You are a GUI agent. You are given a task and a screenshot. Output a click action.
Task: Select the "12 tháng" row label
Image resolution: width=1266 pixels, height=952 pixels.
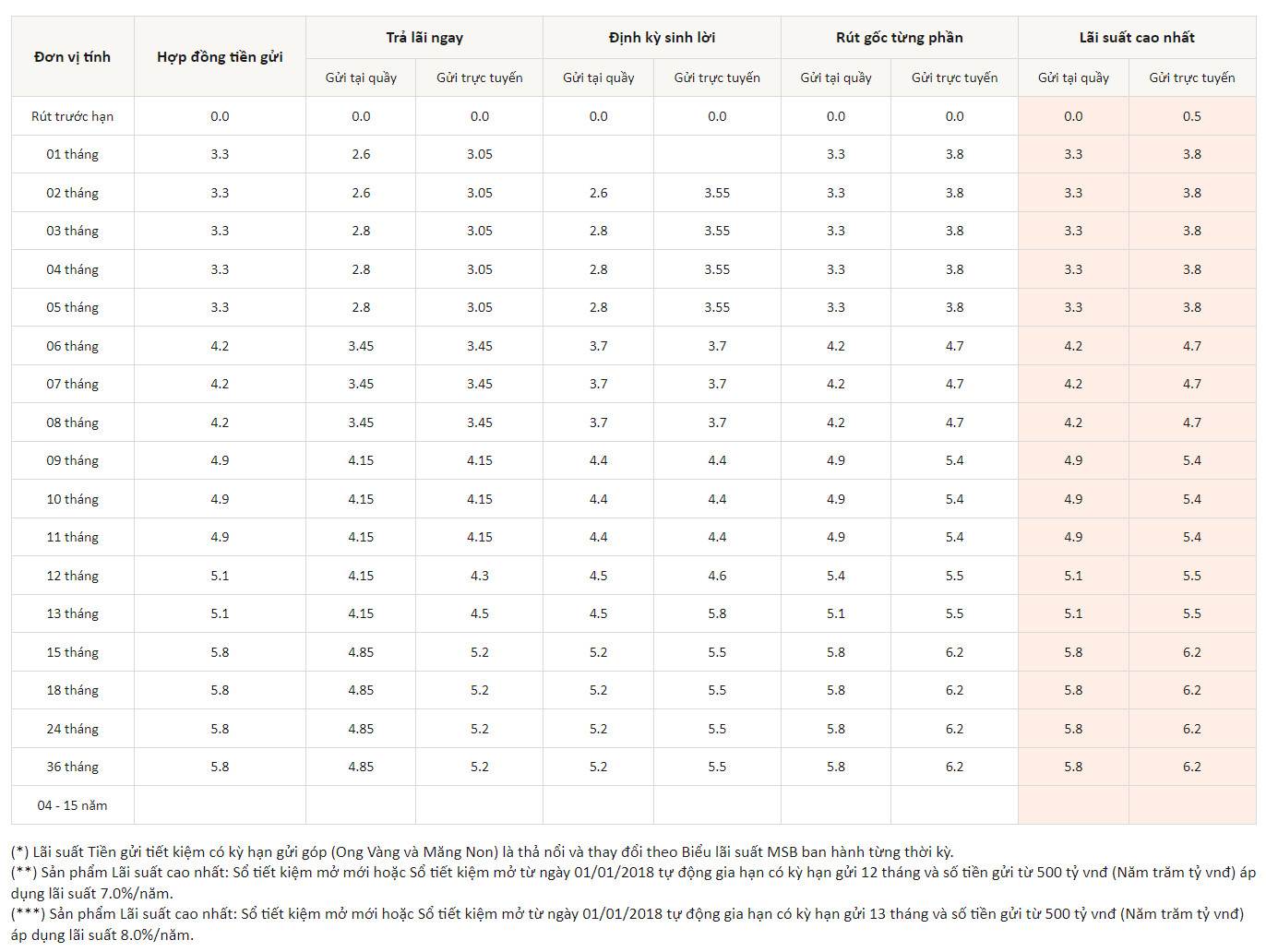pos(72,576)
